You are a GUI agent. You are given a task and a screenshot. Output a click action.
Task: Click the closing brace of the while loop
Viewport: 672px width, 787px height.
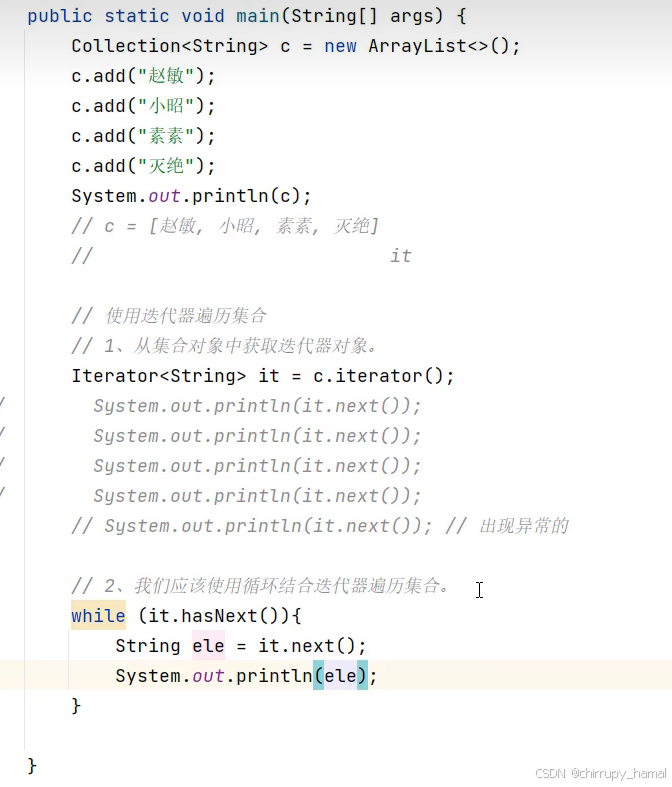tap(76, 706)
